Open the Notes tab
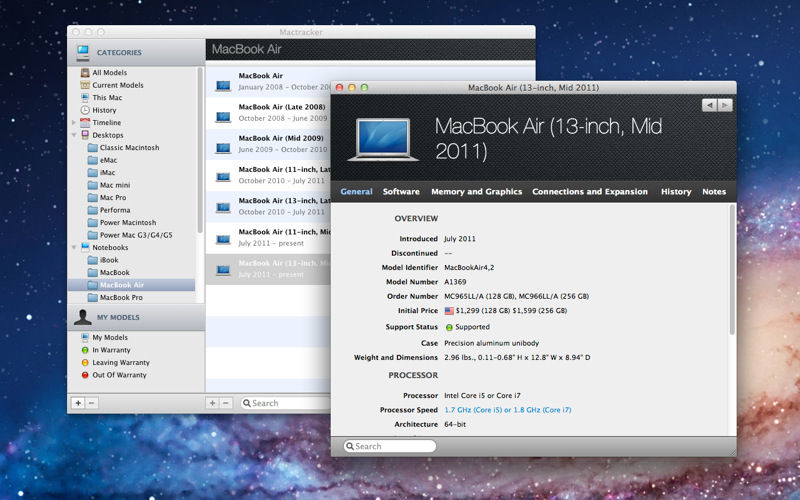 (x=714, y=192)
